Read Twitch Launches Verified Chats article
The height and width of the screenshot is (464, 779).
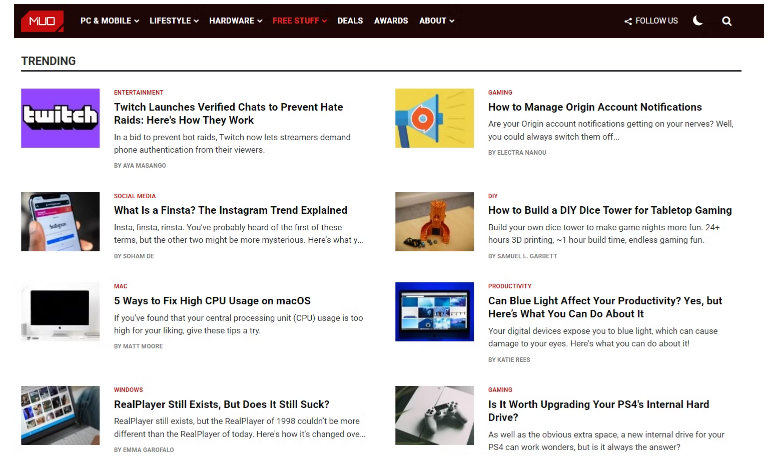229,114
